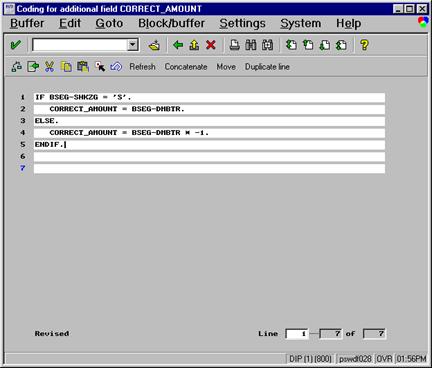Click code line 2 assigning BSEG-DMBTR
Screen dimensions: 432x368
click(209, 109)
